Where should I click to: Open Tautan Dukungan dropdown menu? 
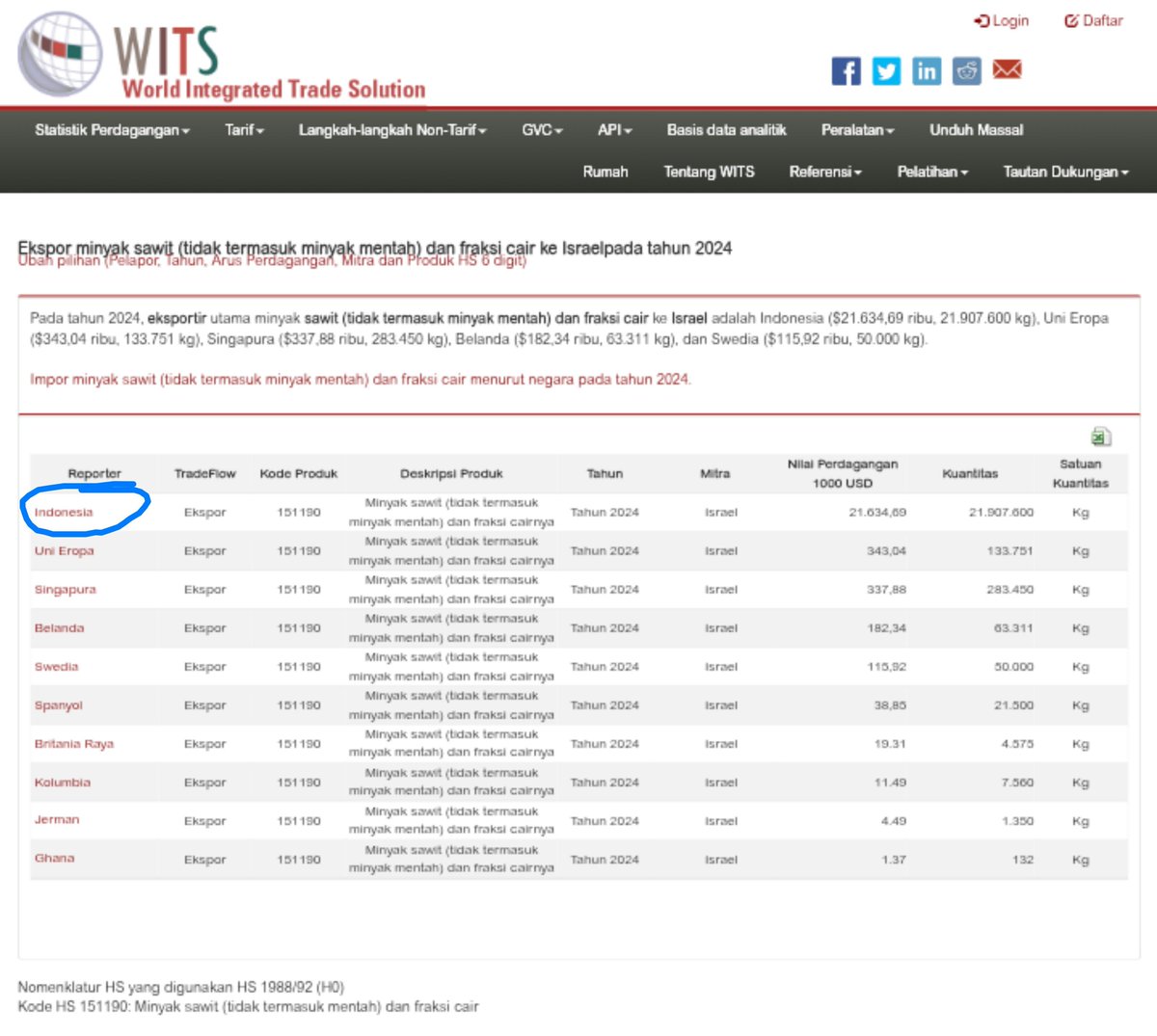coord(1065,172)
